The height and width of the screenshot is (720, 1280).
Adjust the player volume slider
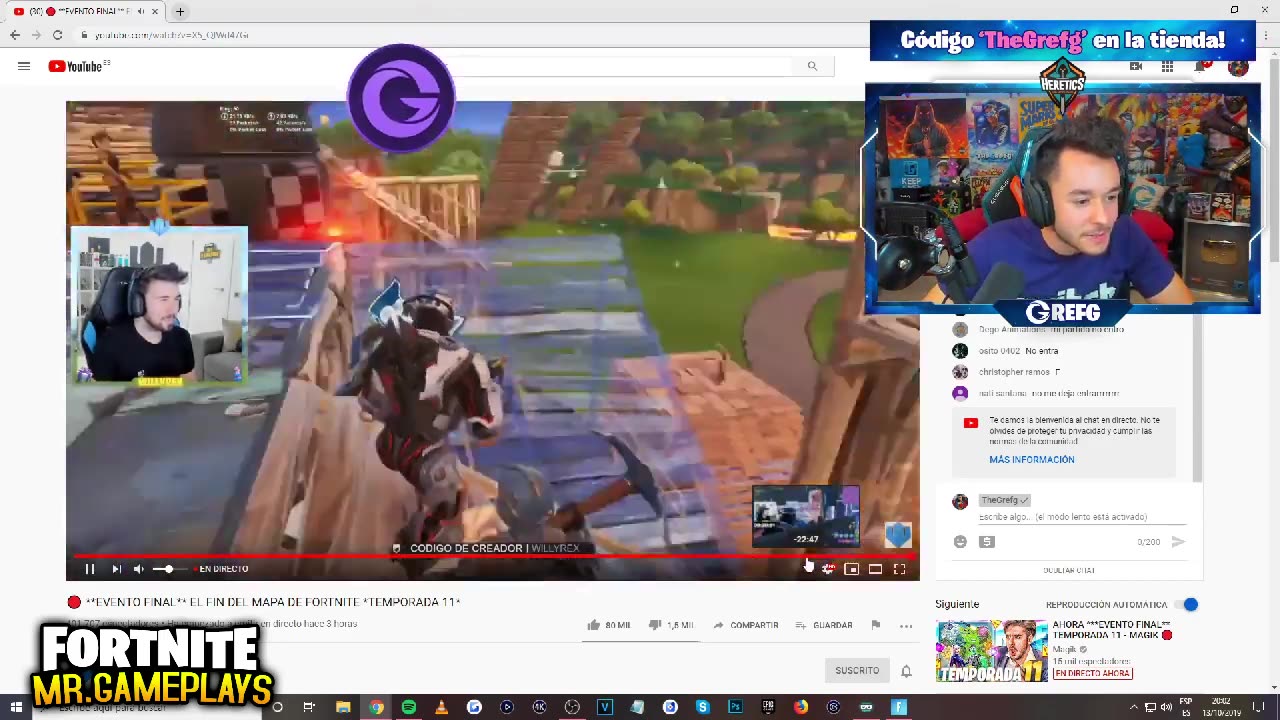[x=169, y=569]
